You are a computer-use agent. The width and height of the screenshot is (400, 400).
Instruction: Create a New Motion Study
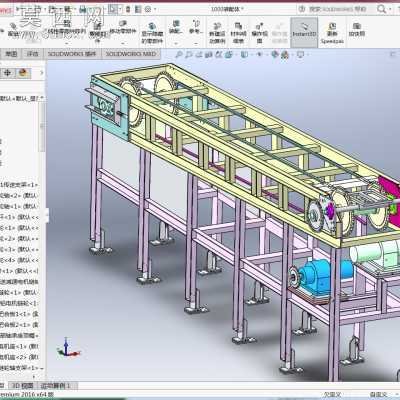pyautogui.click(x=217, y=33)
